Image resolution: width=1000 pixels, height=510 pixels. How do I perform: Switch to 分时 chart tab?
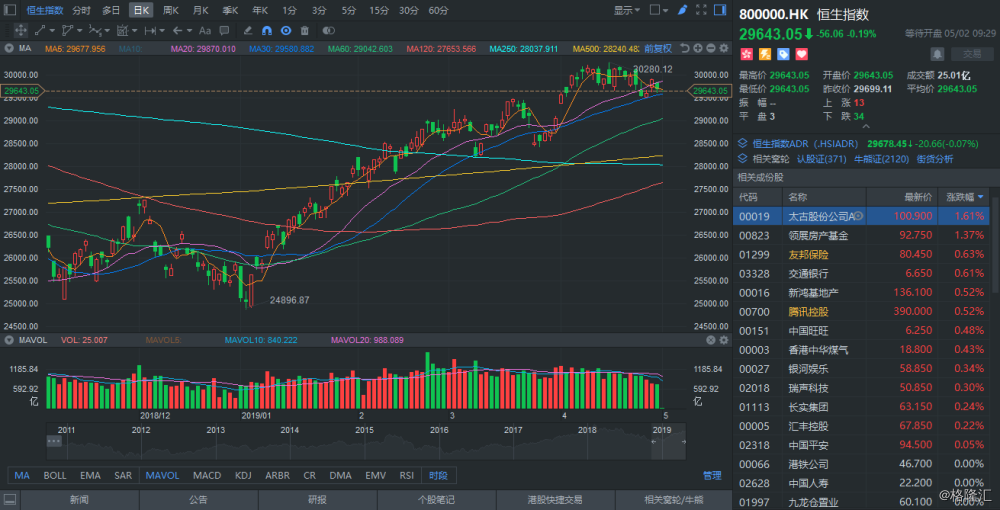[81, 10]
